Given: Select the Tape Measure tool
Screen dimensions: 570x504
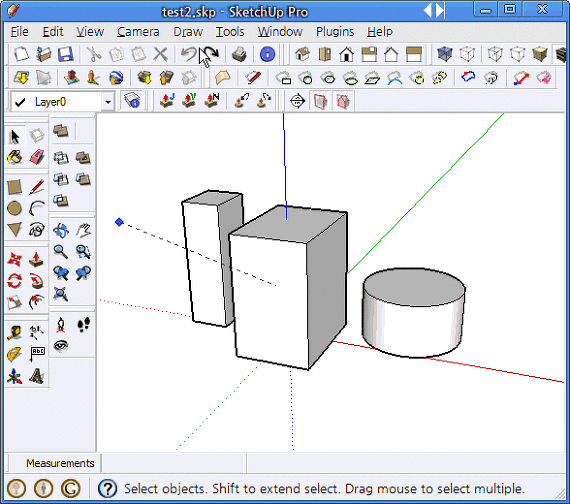Looking at the screenshot, I should tap(15, 333).
